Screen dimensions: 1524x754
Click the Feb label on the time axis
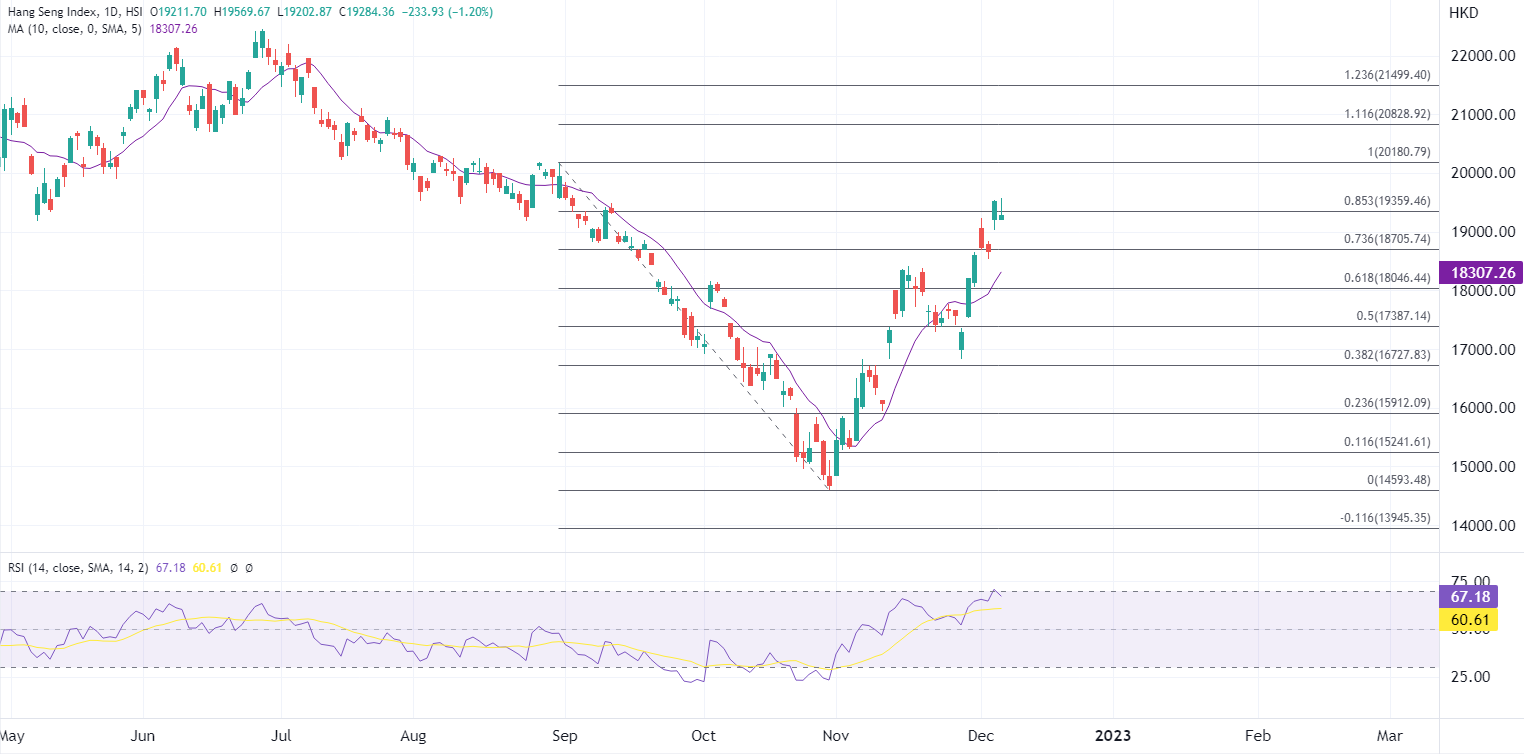(x=1258, y=737)
